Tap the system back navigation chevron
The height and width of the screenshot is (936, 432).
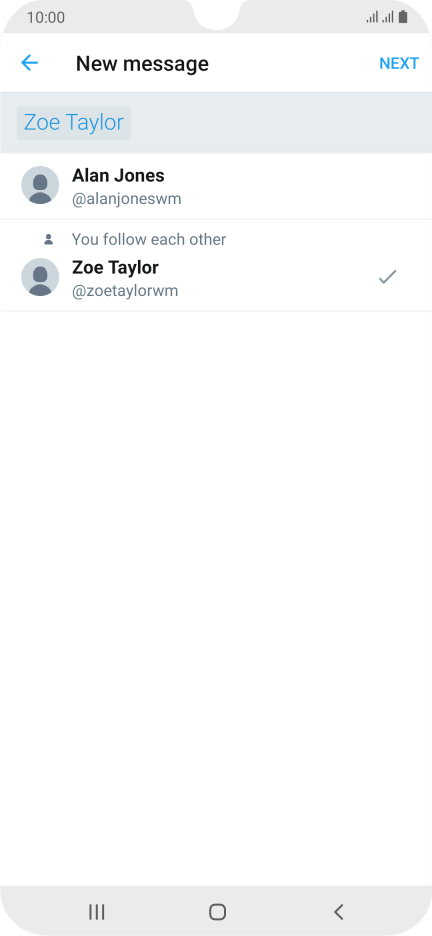(338, 912)
